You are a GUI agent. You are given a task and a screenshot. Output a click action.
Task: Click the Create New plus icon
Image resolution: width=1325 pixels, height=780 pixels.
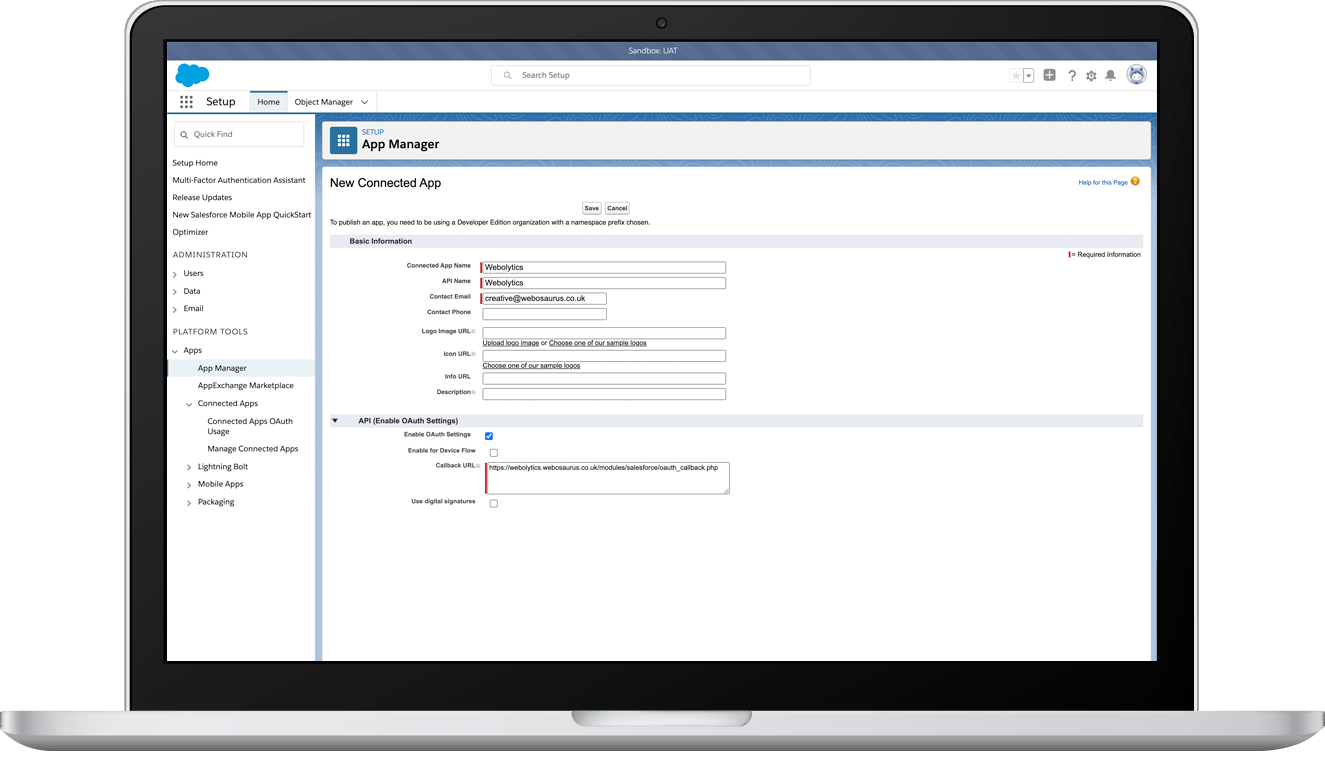tap(1049, 75)
